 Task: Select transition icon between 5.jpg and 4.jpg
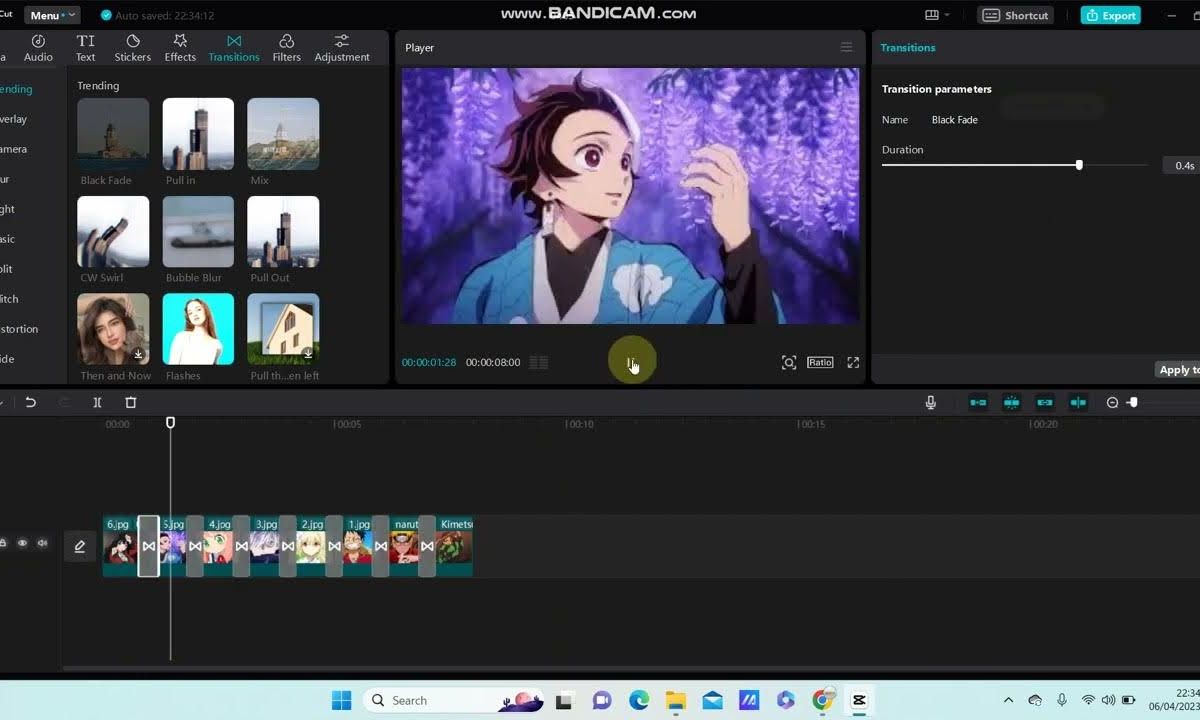pos(195,546)
